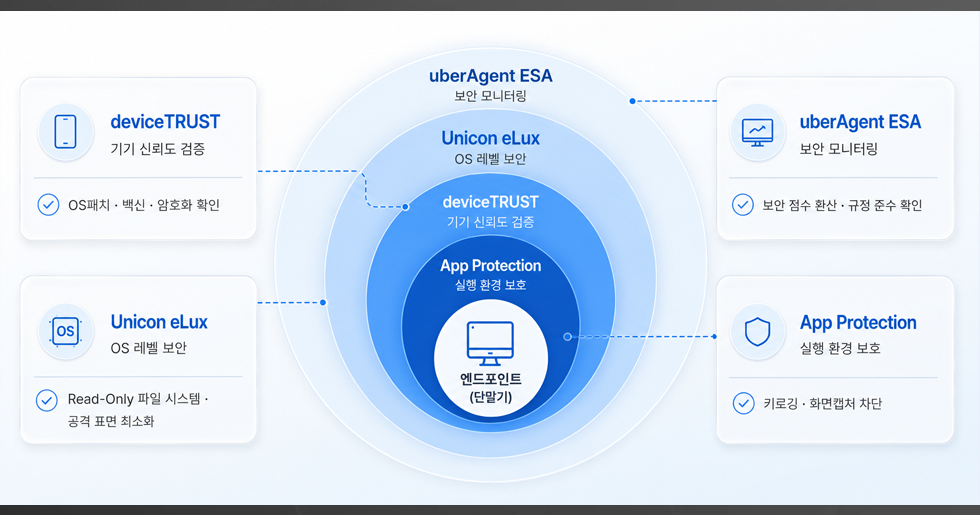Click the shield icon in the App Protection card
The image size is (980, 515).
(758, 332)
